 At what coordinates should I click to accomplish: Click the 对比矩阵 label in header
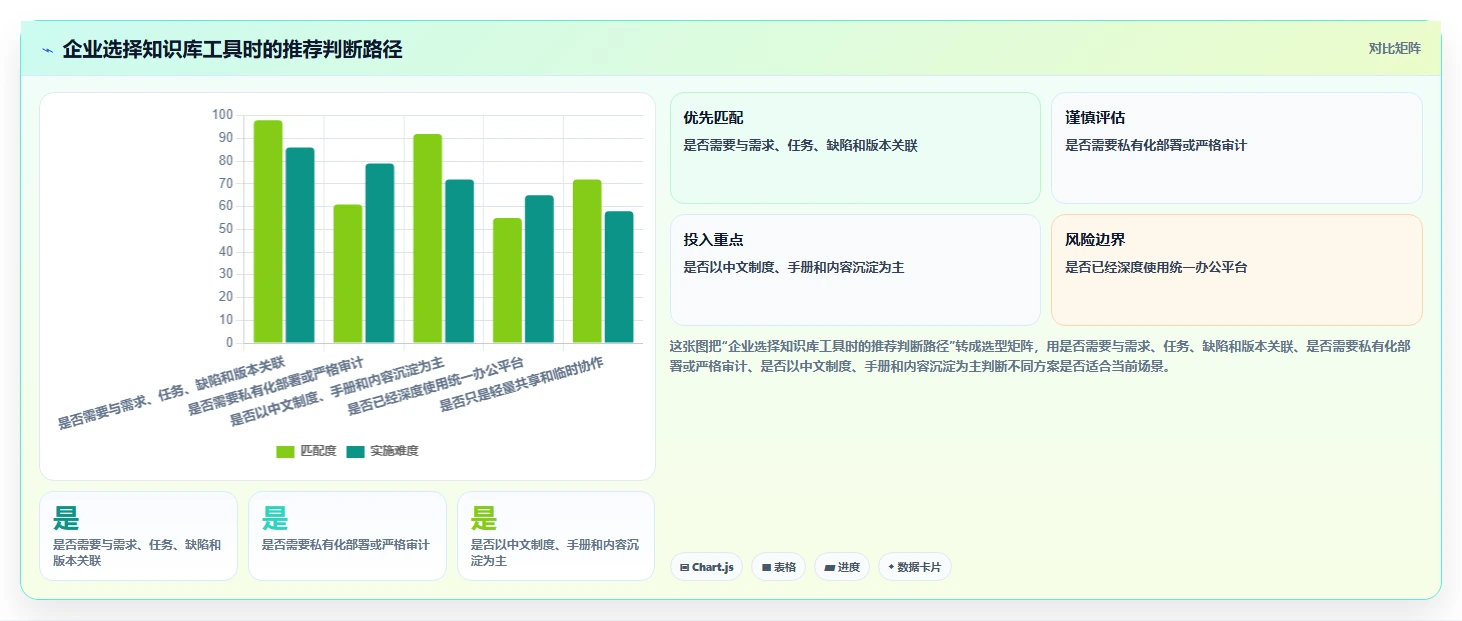click(1394, 48)
